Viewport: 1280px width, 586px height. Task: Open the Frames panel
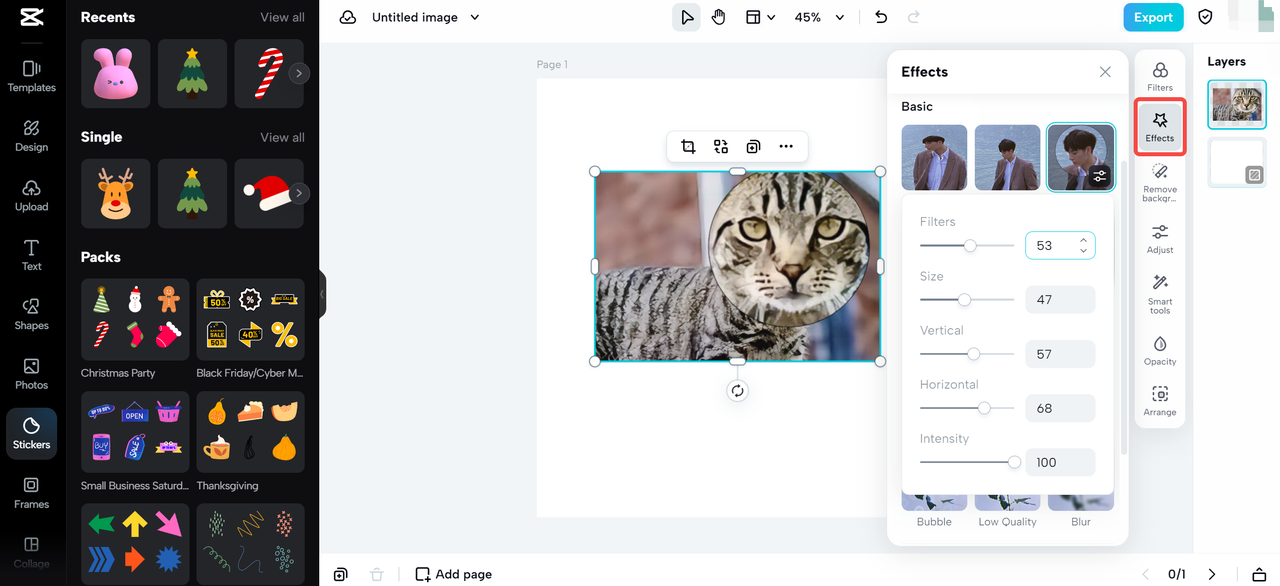(x=31, y=493)
